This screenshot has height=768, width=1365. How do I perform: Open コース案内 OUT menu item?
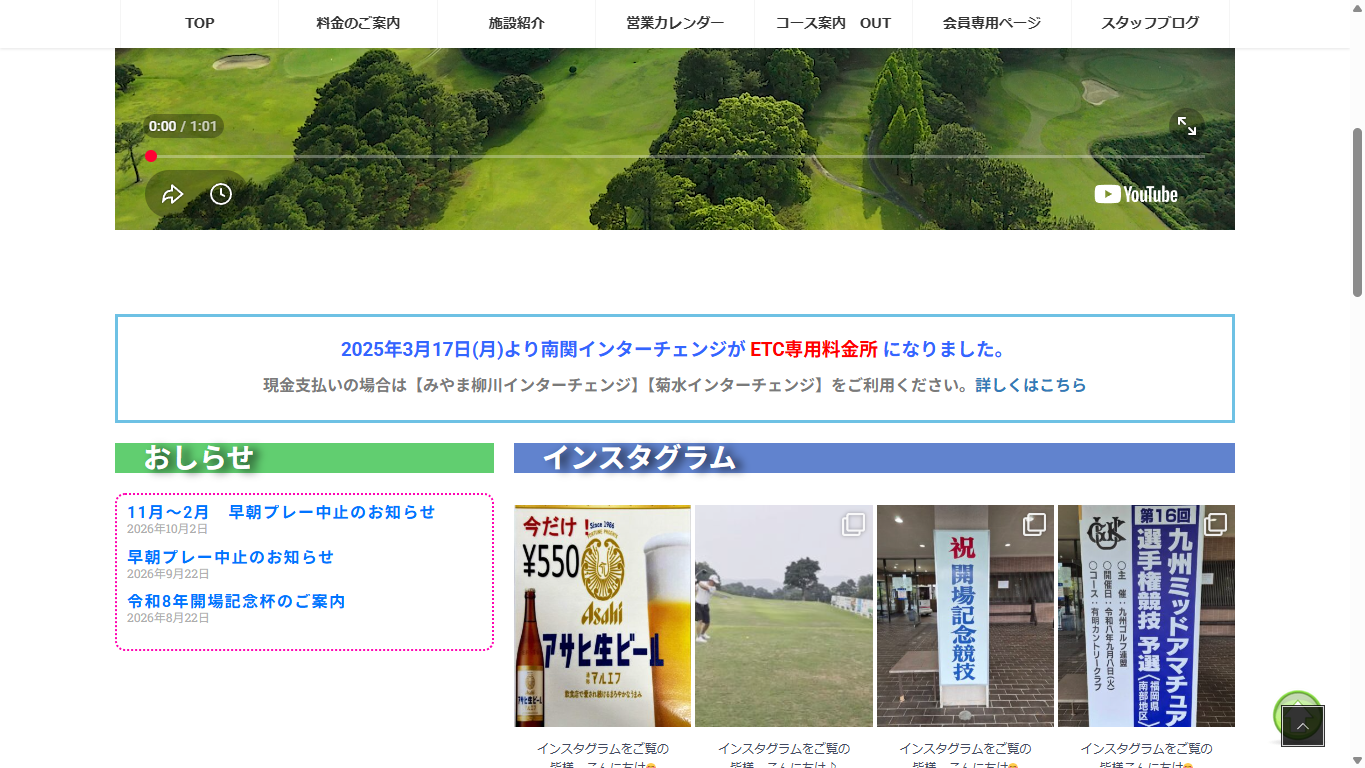coord(834,23)
